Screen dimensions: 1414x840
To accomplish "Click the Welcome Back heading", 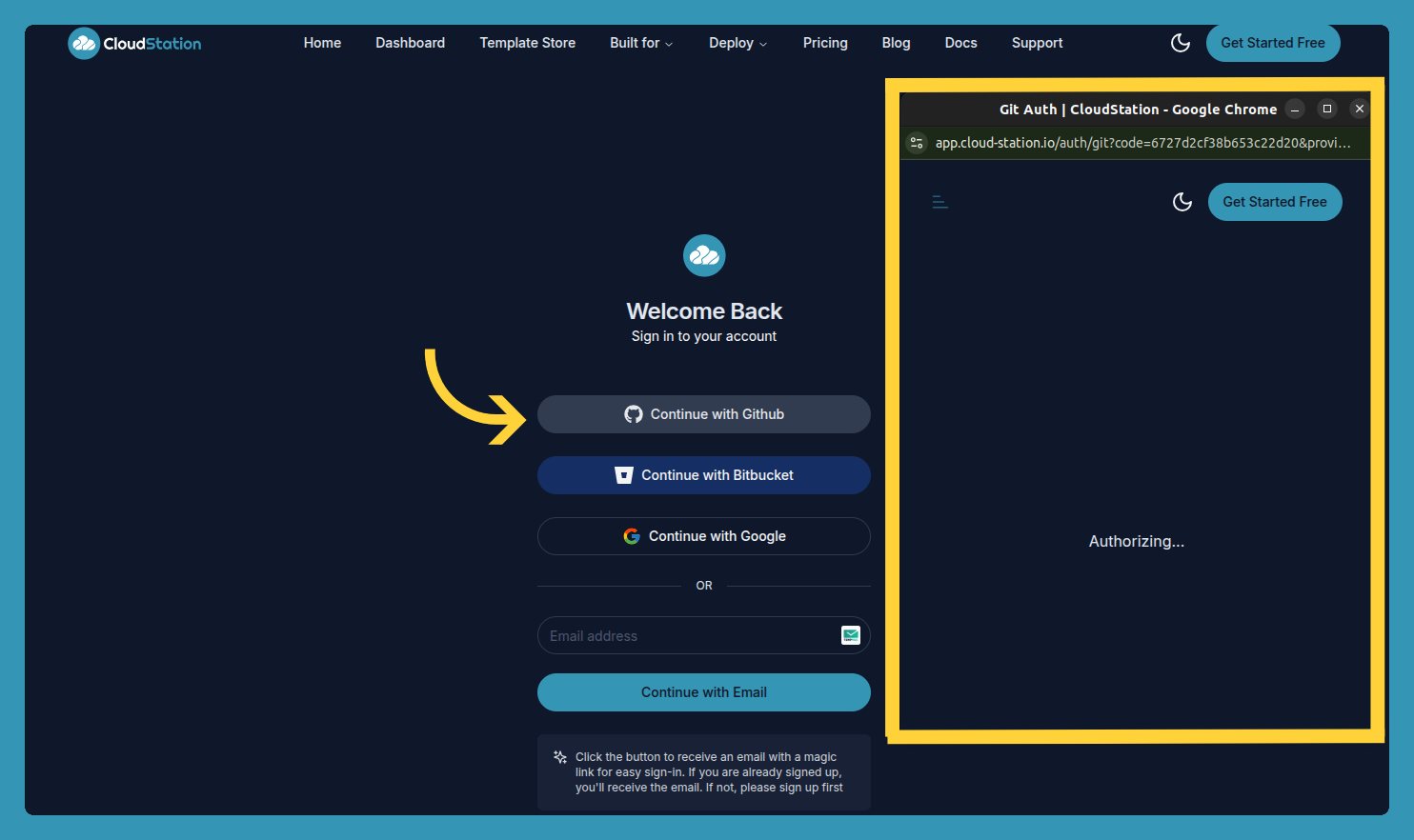I will coord(704,311).
